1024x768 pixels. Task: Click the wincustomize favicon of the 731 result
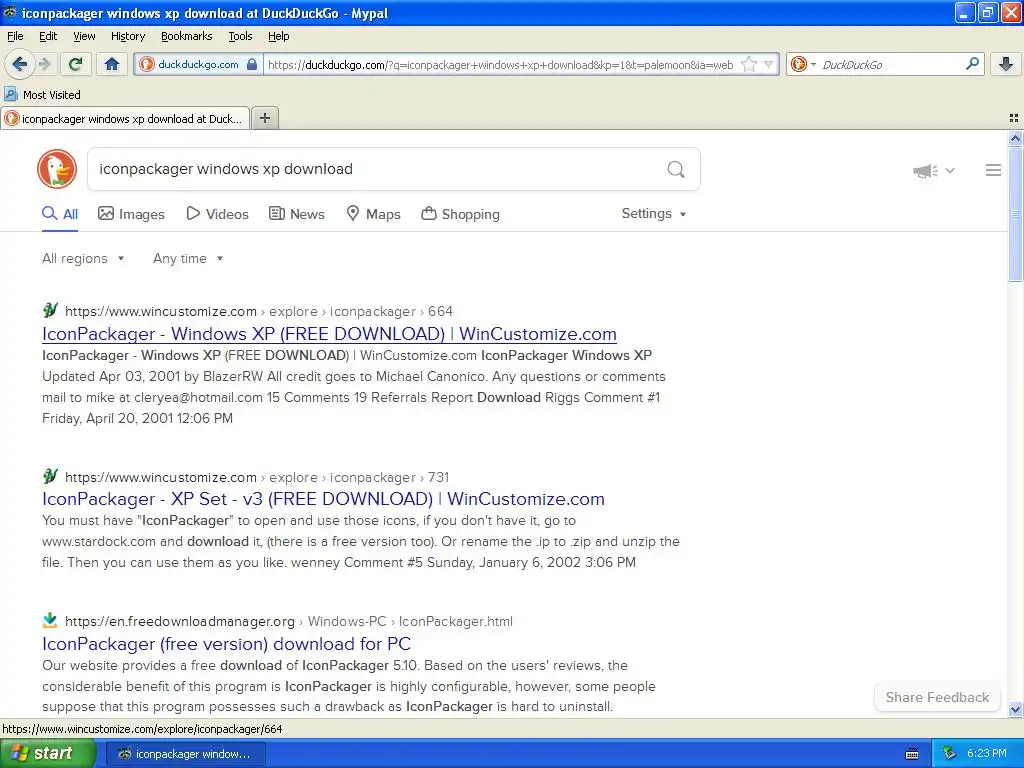pyautogui.click(x=50, y=475)
